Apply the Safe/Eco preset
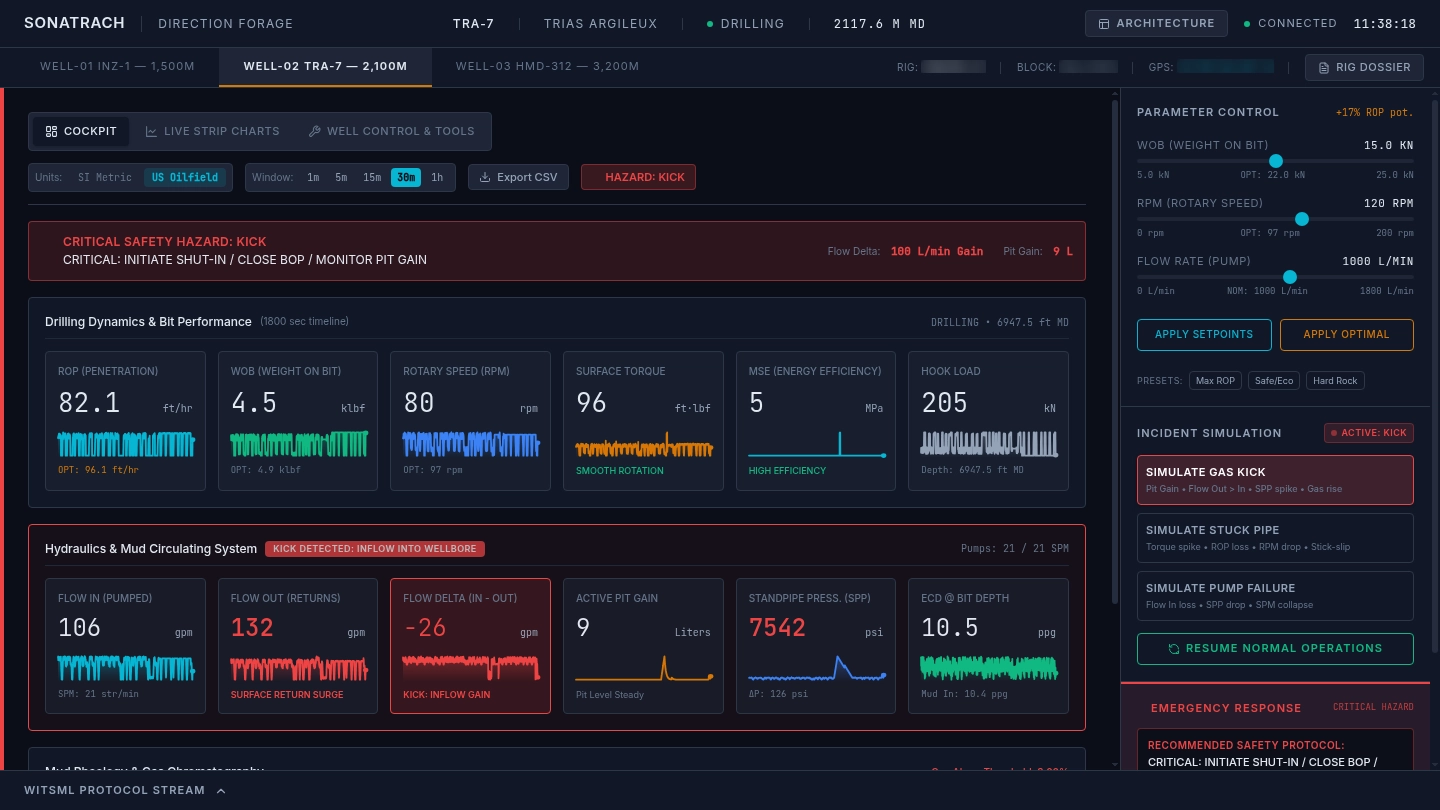Viewport: 1440px width, 810px height. (x=1272, y=381)
